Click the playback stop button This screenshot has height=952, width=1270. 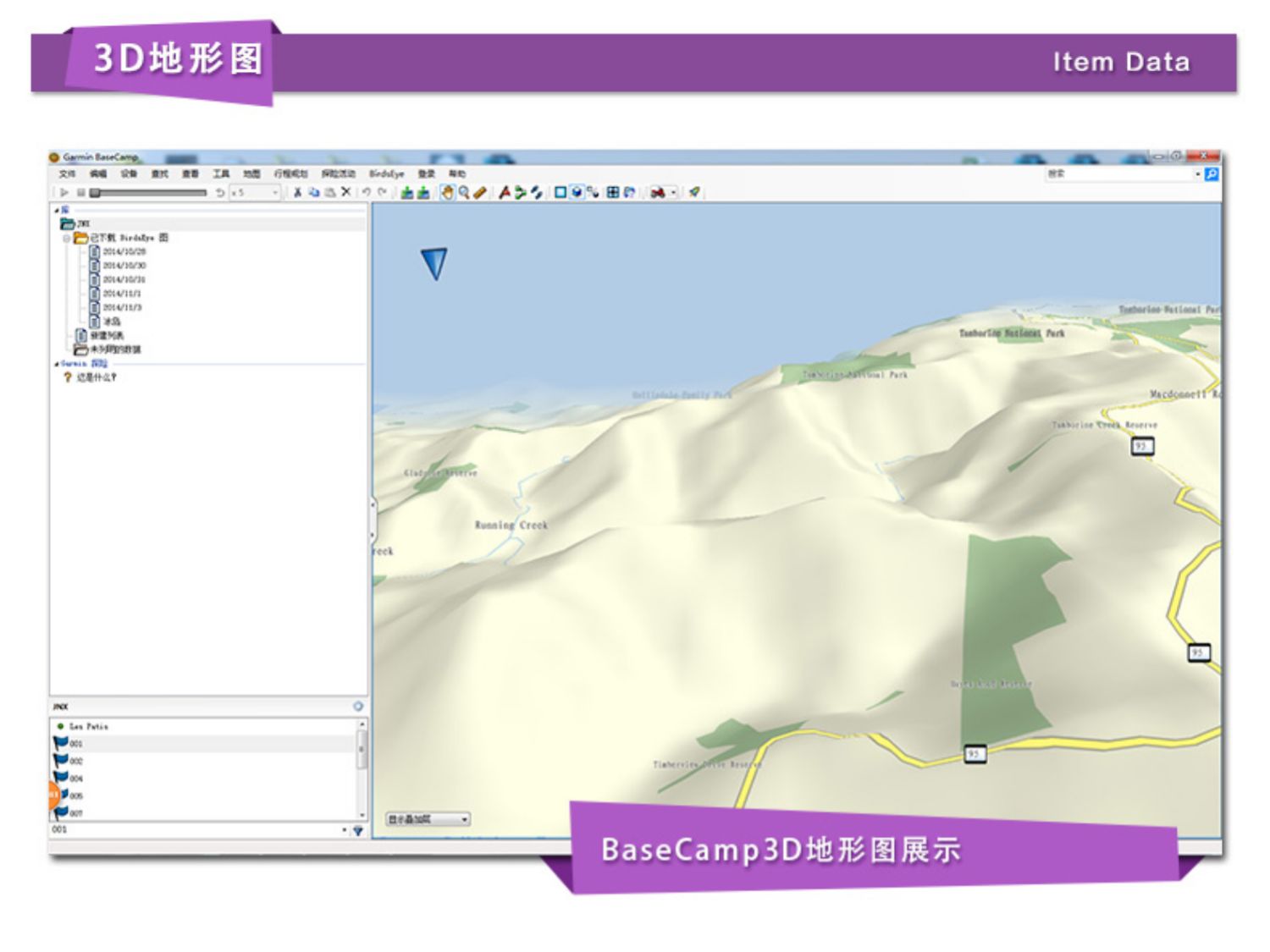[x=81, y=193]
